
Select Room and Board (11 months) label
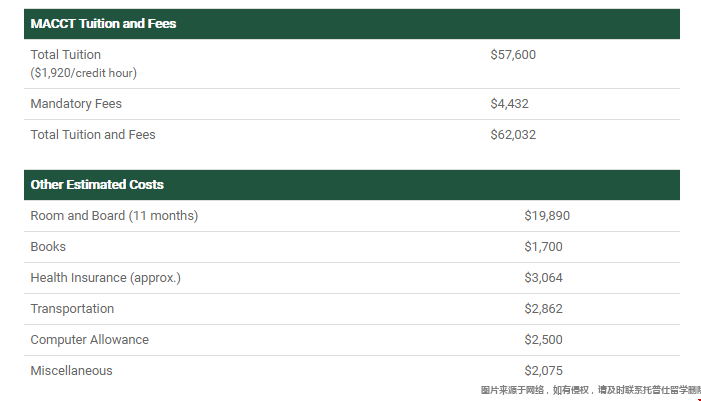(x=114, y=216)
